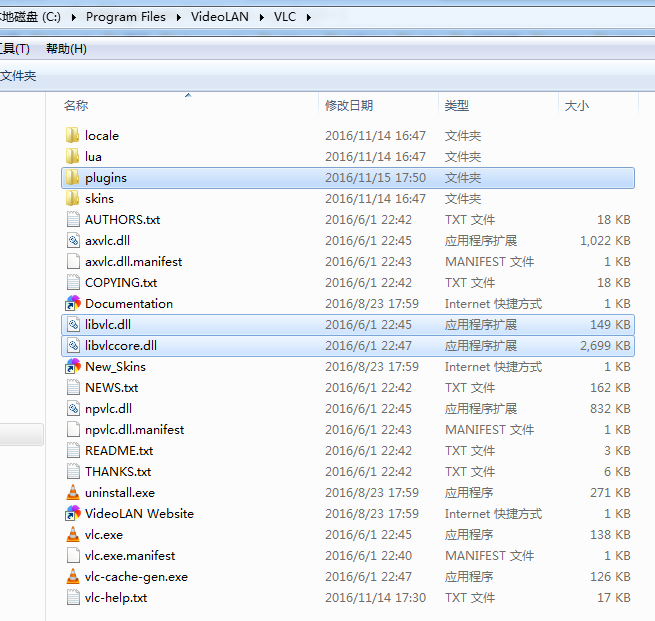Click the plugins folder icon
The image size is (655, 621).
pyautogui.click(x=73, y=177)
